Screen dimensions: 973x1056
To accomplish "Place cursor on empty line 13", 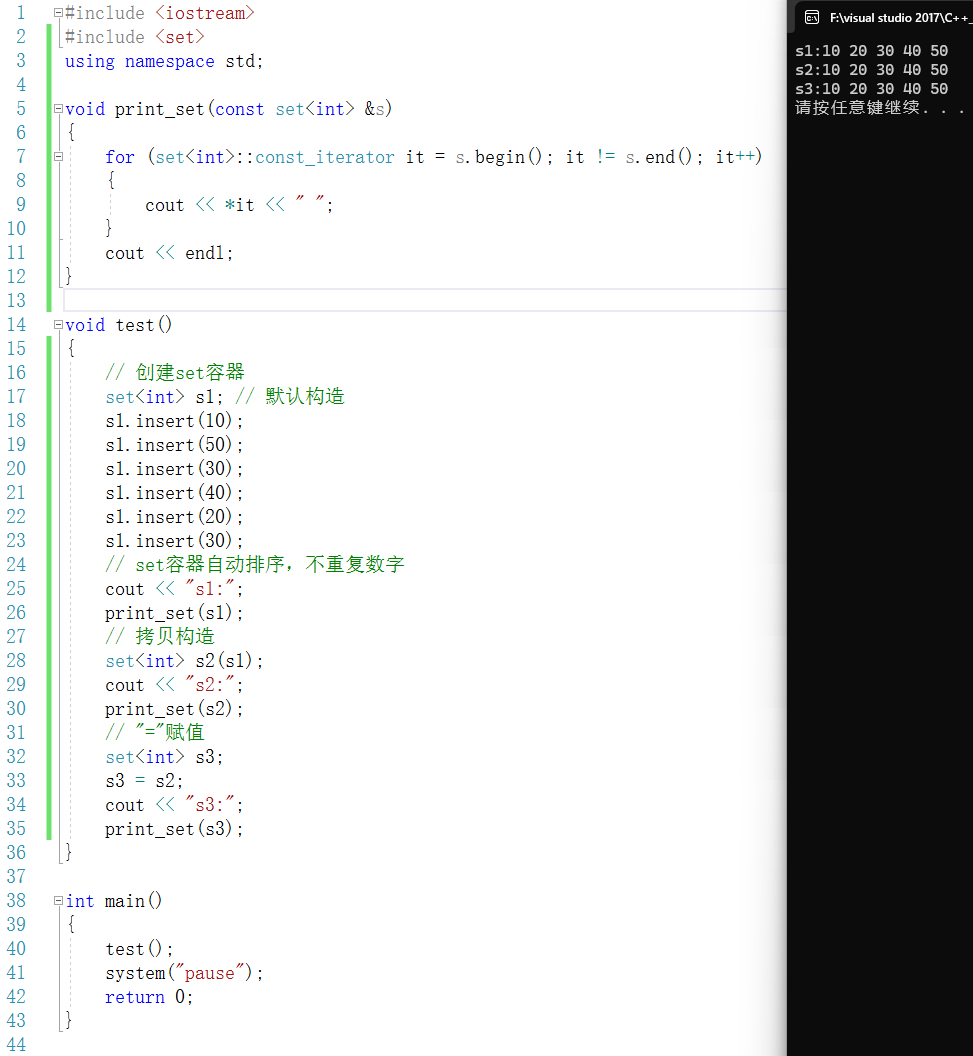I will (x=424, y=300).
